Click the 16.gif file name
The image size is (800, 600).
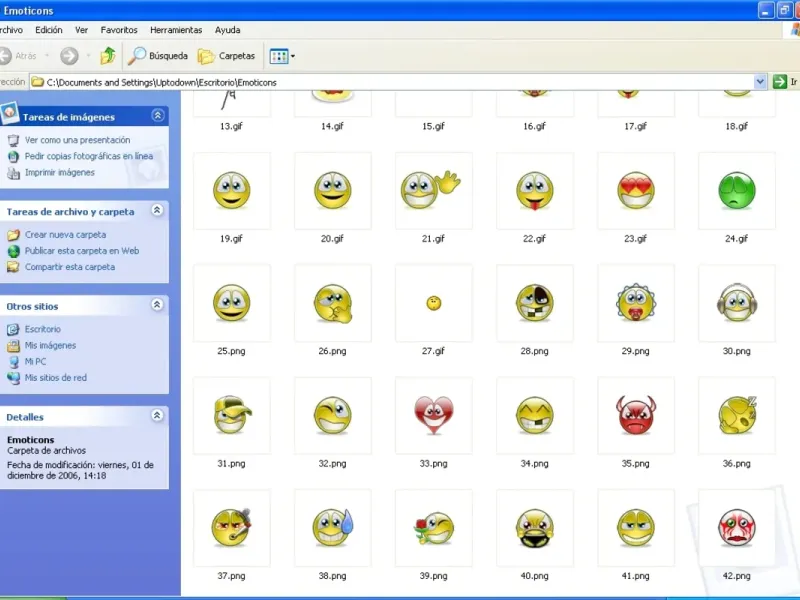[x=534, y=126]
